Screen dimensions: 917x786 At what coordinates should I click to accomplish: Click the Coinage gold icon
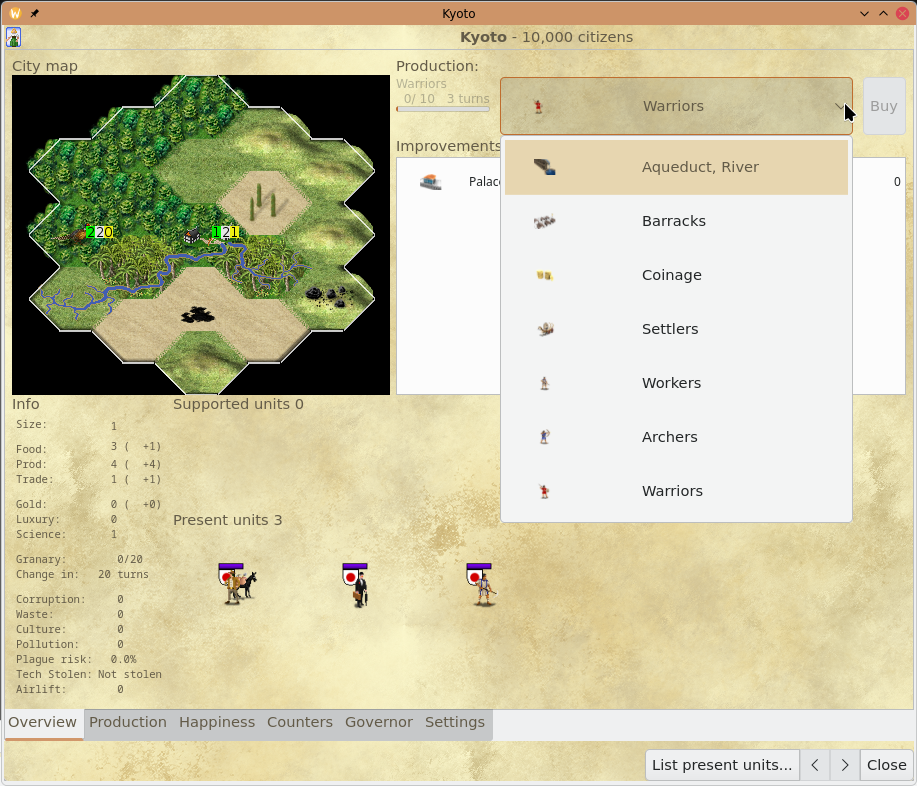(544, 275)
